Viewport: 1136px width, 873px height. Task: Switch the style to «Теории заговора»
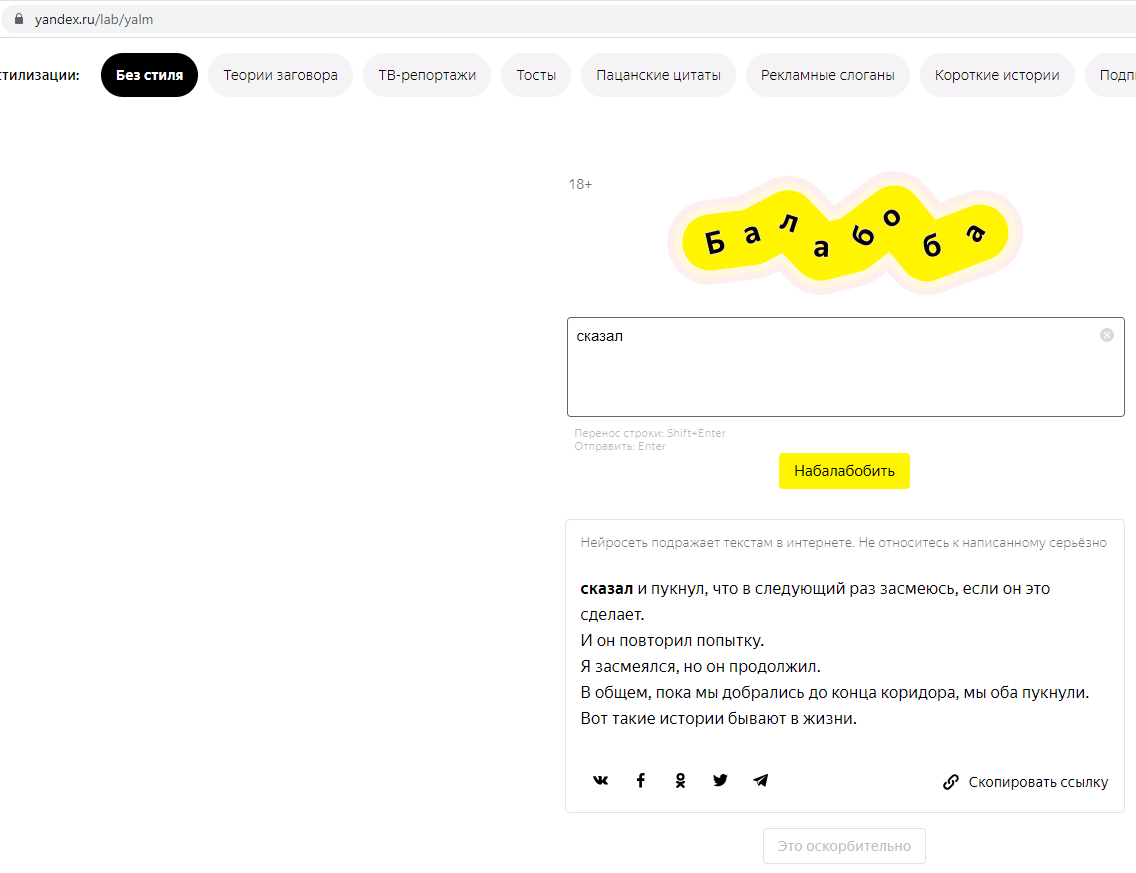pyautogui.click(x=280, y=75)
